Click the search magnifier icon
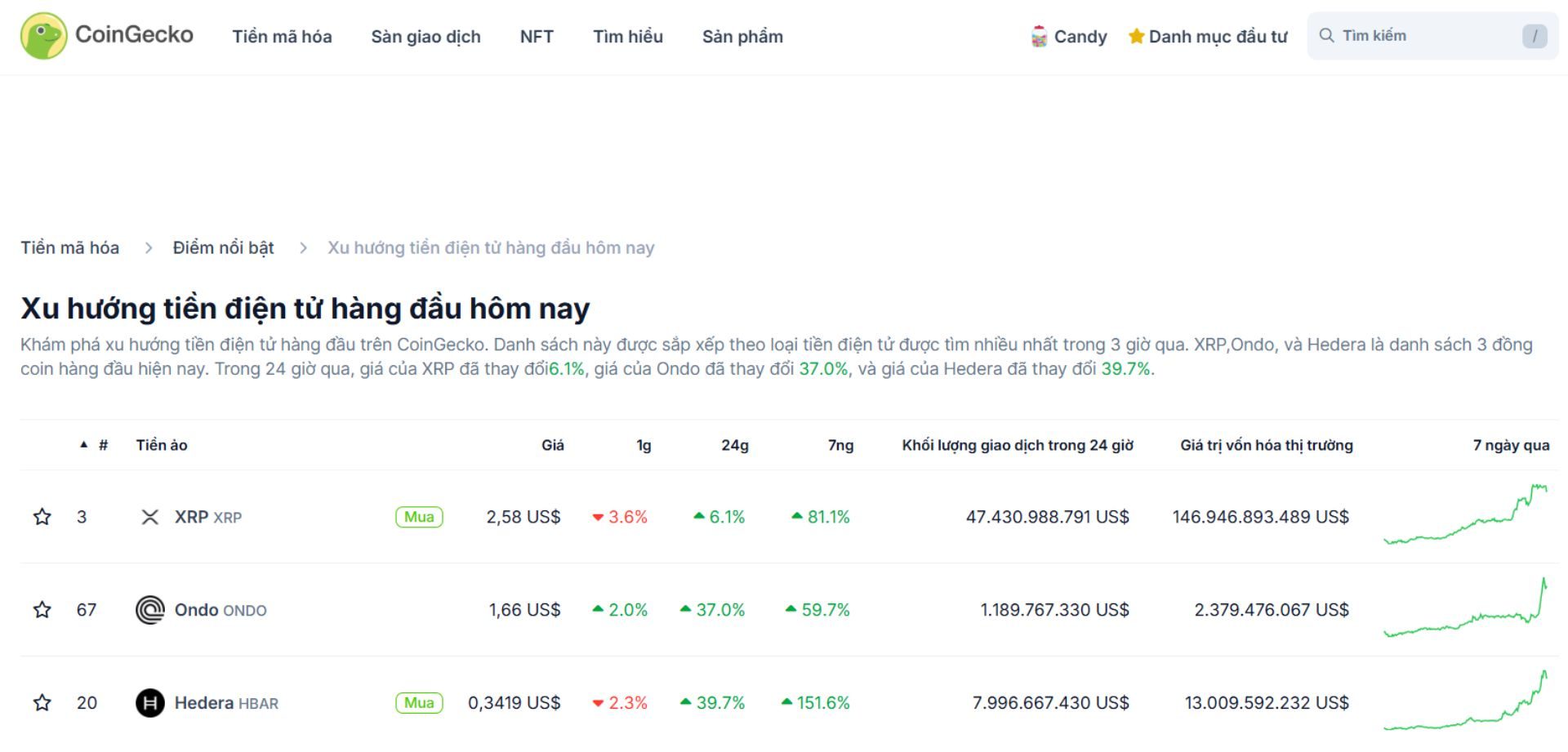The width and height of the screenshot is (1568, 752). 1327,35
